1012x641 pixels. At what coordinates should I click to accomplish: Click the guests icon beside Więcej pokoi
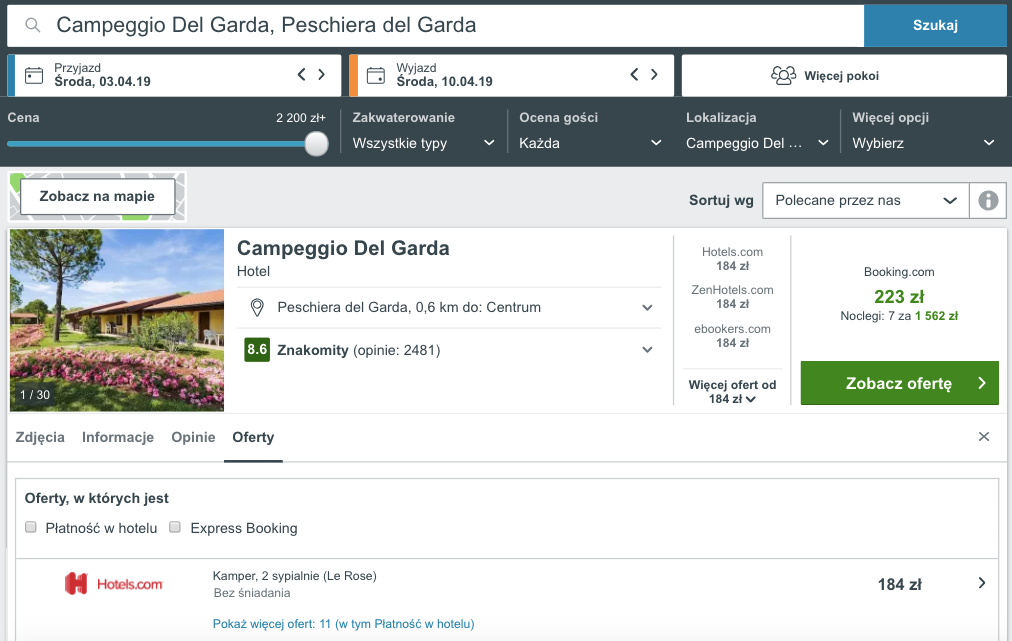[784, 76]
